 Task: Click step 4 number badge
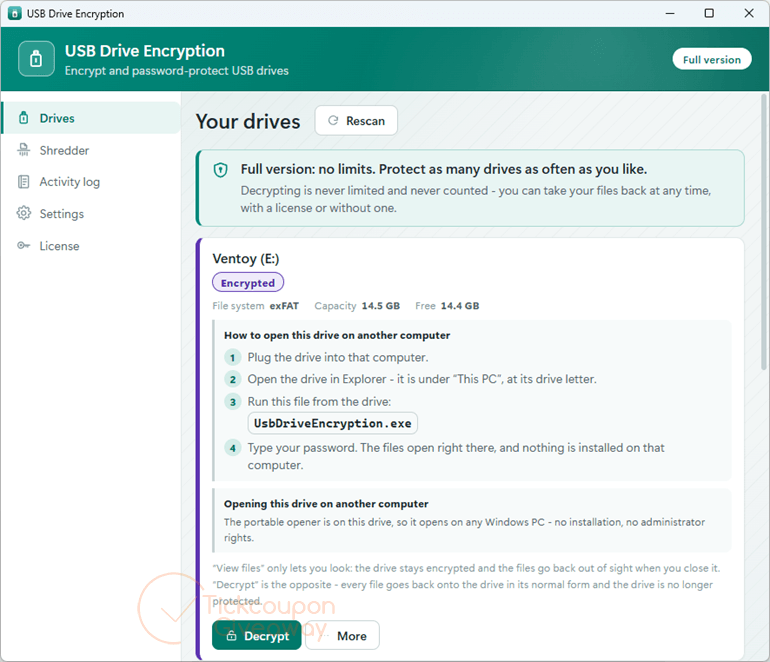tap(233, 448)
